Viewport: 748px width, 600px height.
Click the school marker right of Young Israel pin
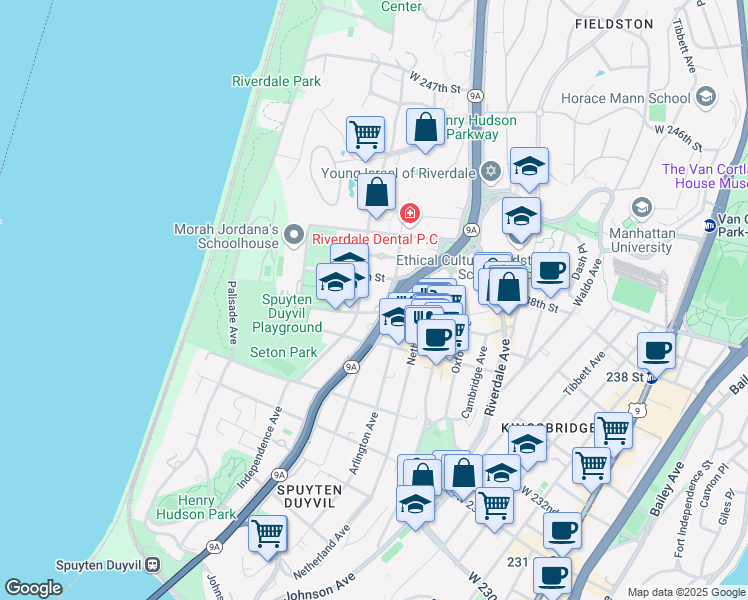click(x=530, y=167)
